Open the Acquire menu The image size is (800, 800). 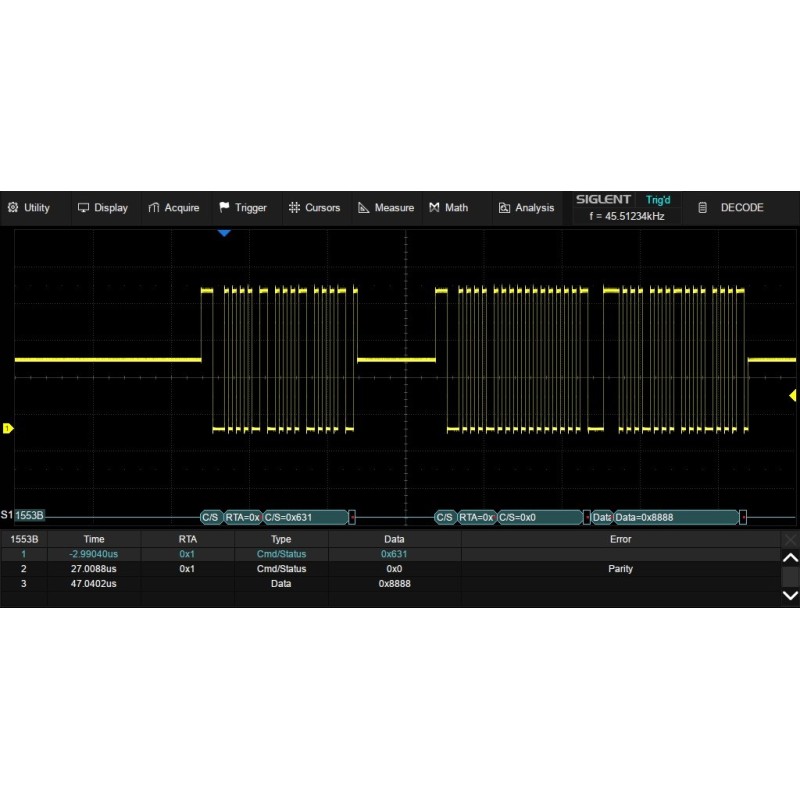click(x=173, y=208)
